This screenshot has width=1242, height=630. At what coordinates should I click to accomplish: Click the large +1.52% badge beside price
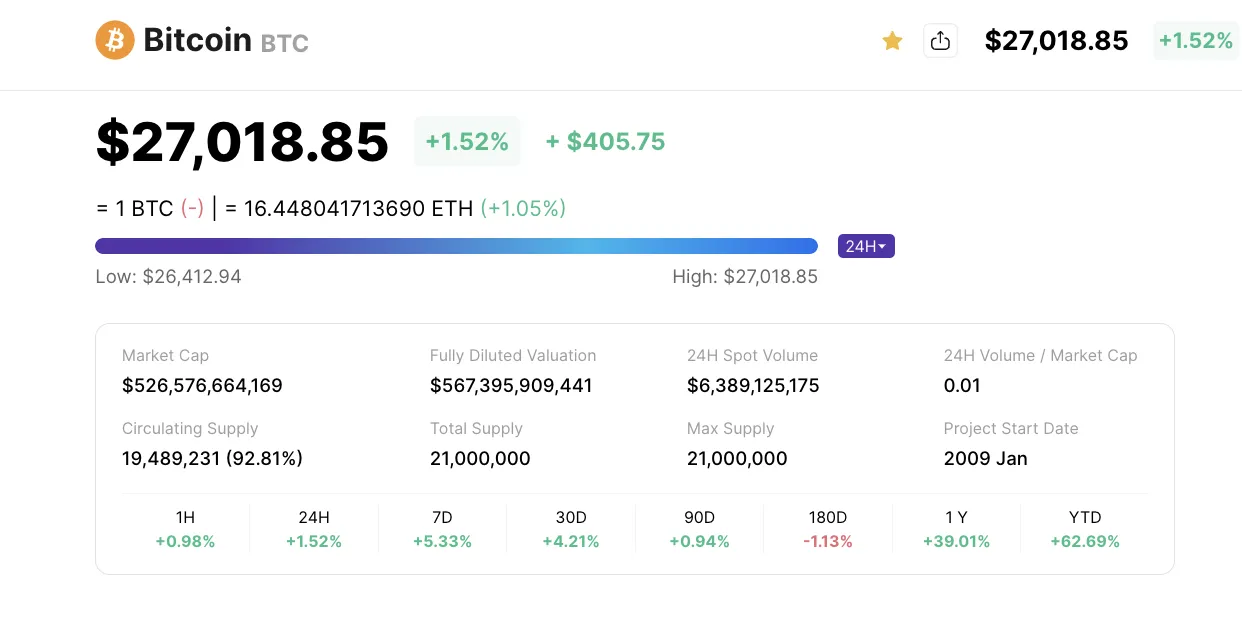pyautogui.click(x=467, y=142)
